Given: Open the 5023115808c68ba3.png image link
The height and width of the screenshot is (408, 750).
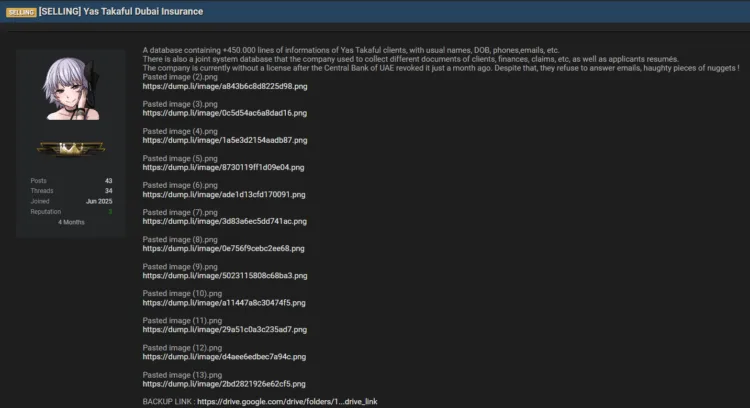Looking at the screenshot, I should (x=225, y=276).
